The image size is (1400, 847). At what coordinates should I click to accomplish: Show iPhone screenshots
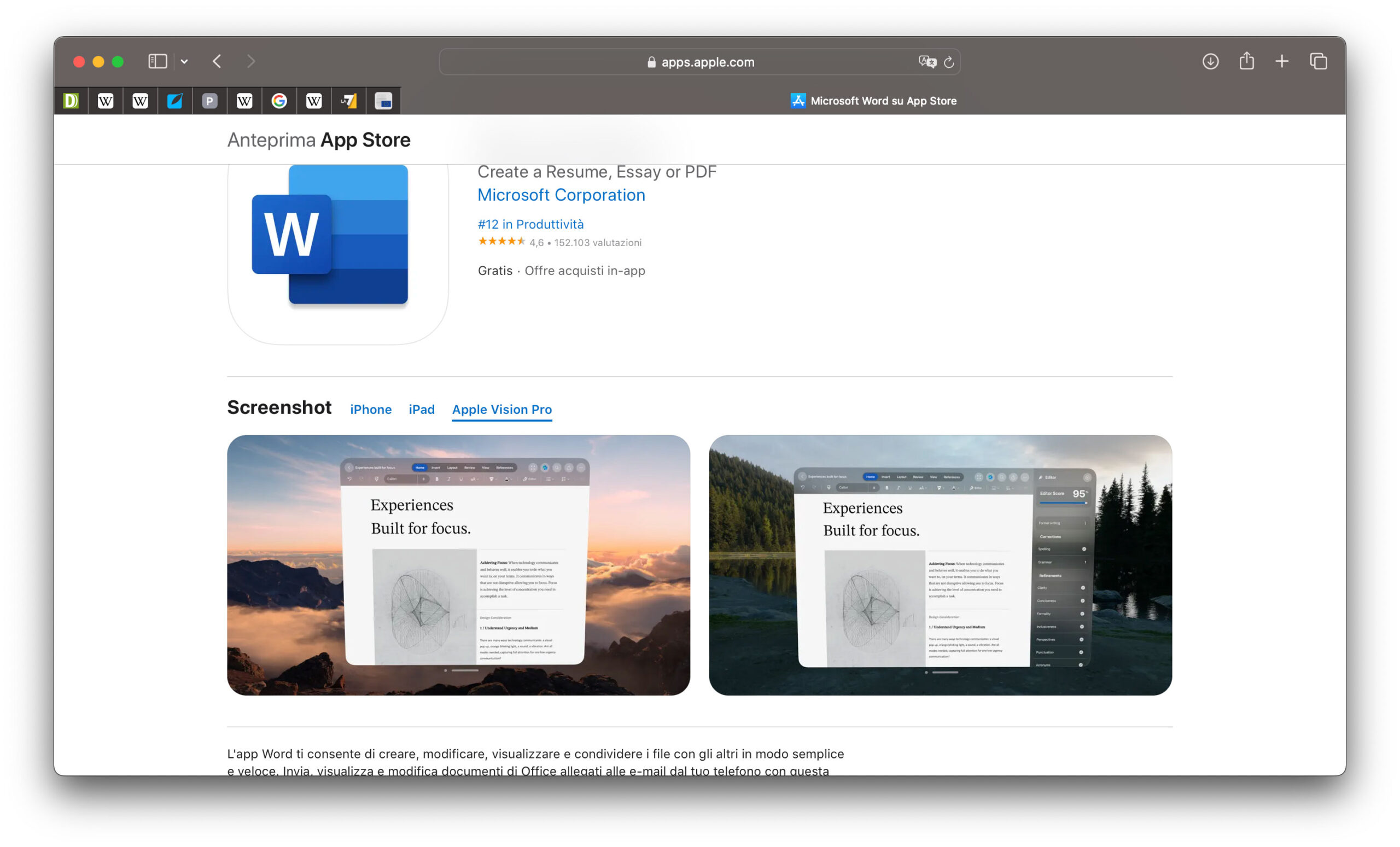(370, 410)
